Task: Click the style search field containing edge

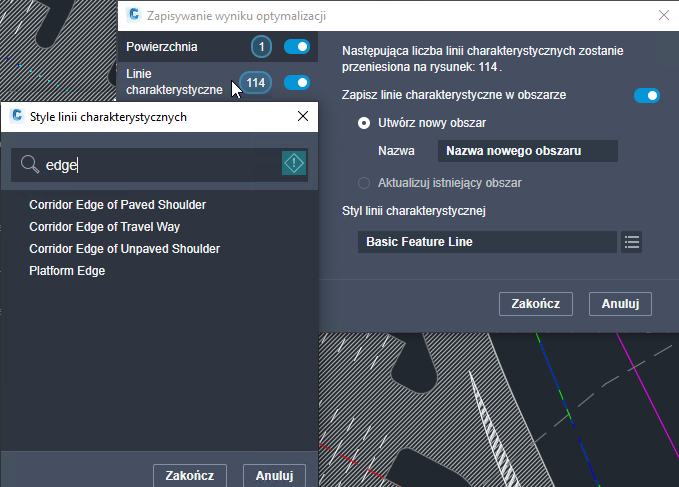Action: click(159, 164)
